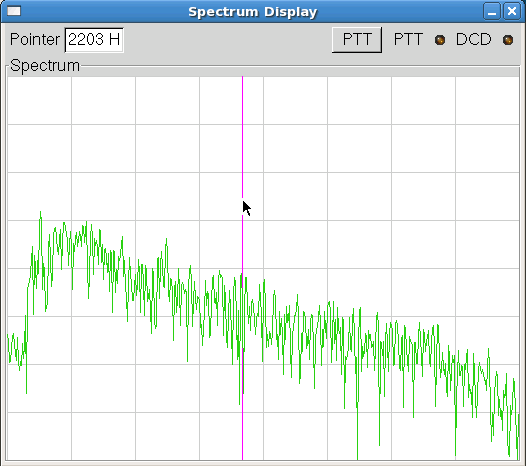Click the bottom-left grid cell of spectrum
The image size is (526, 466).
pyautogui.click(x=40, y=436)
